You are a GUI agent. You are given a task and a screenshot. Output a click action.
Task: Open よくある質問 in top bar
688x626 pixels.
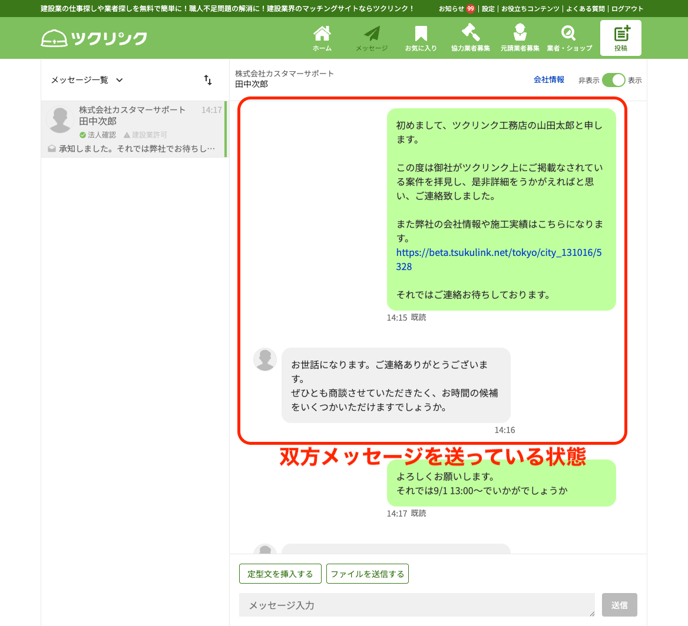pyautogui.click(x=585, y=8)
